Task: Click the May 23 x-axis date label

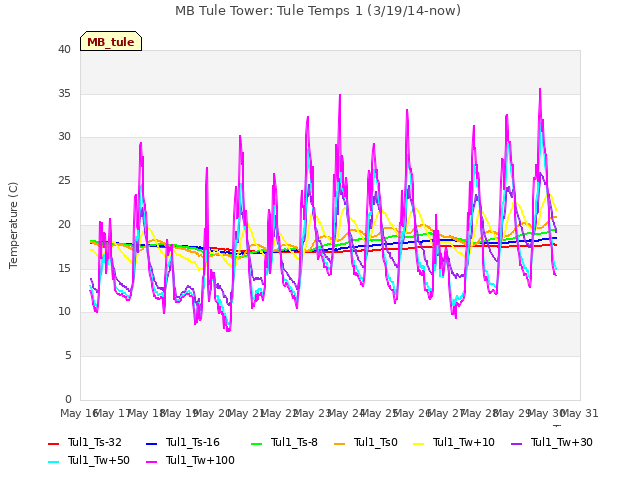Action: [x=313, y=413]
